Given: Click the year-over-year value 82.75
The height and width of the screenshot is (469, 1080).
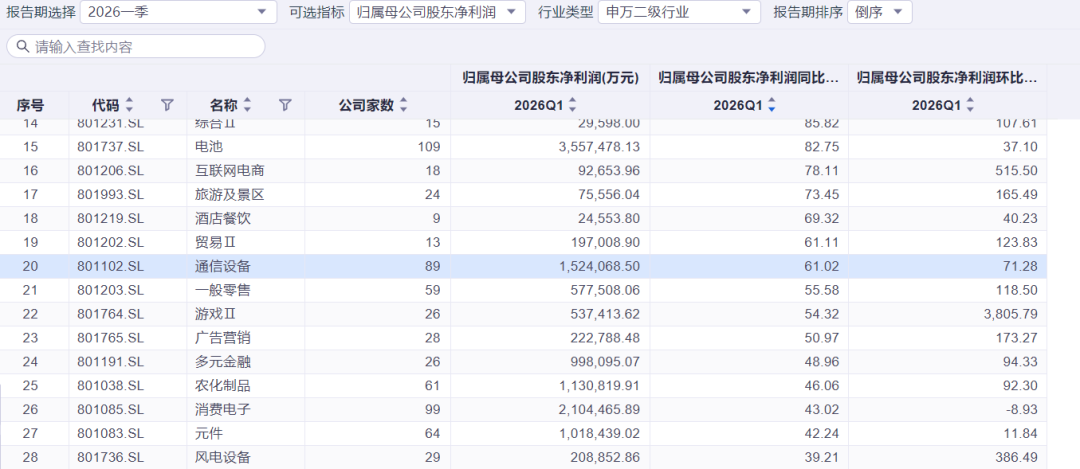Looking at the screenshot, I should 824,147.
